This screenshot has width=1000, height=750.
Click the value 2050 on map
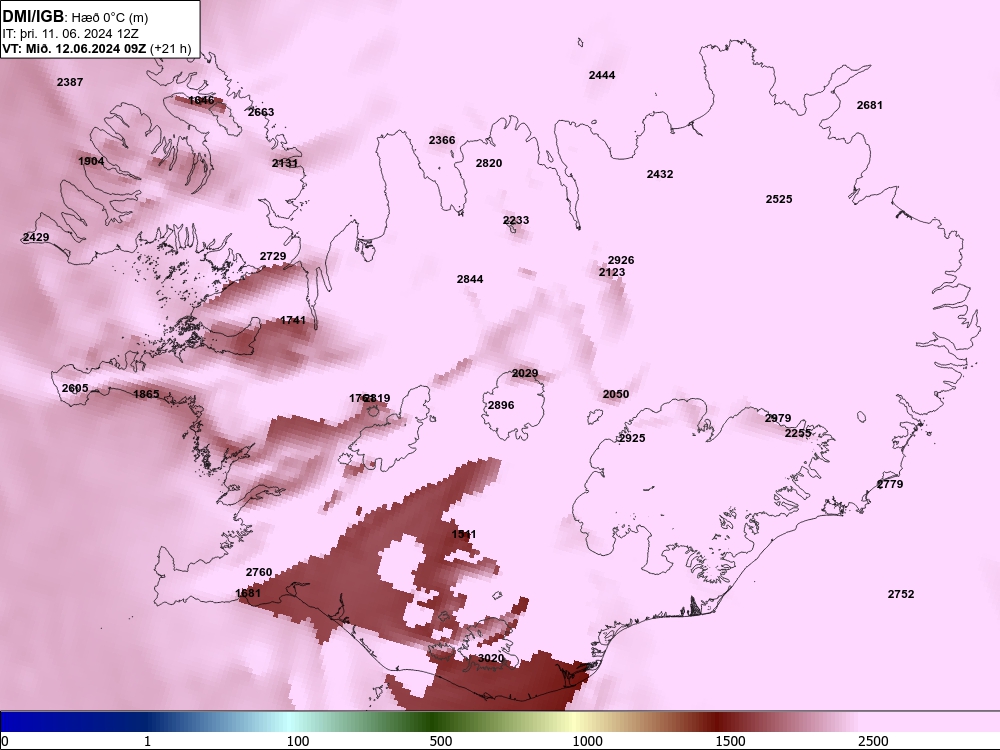[615, 394]
